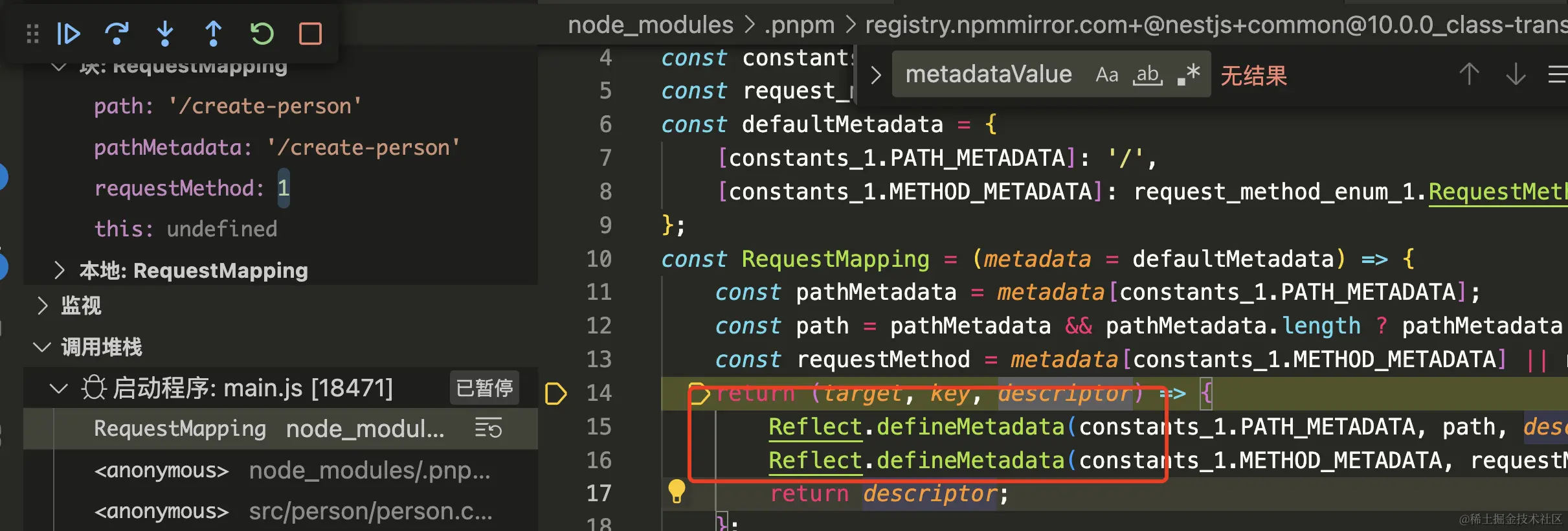Screen dimensions: 1568x531
Task: Expand the 本地: RequestMapping scope
Action: pos(59,270)
